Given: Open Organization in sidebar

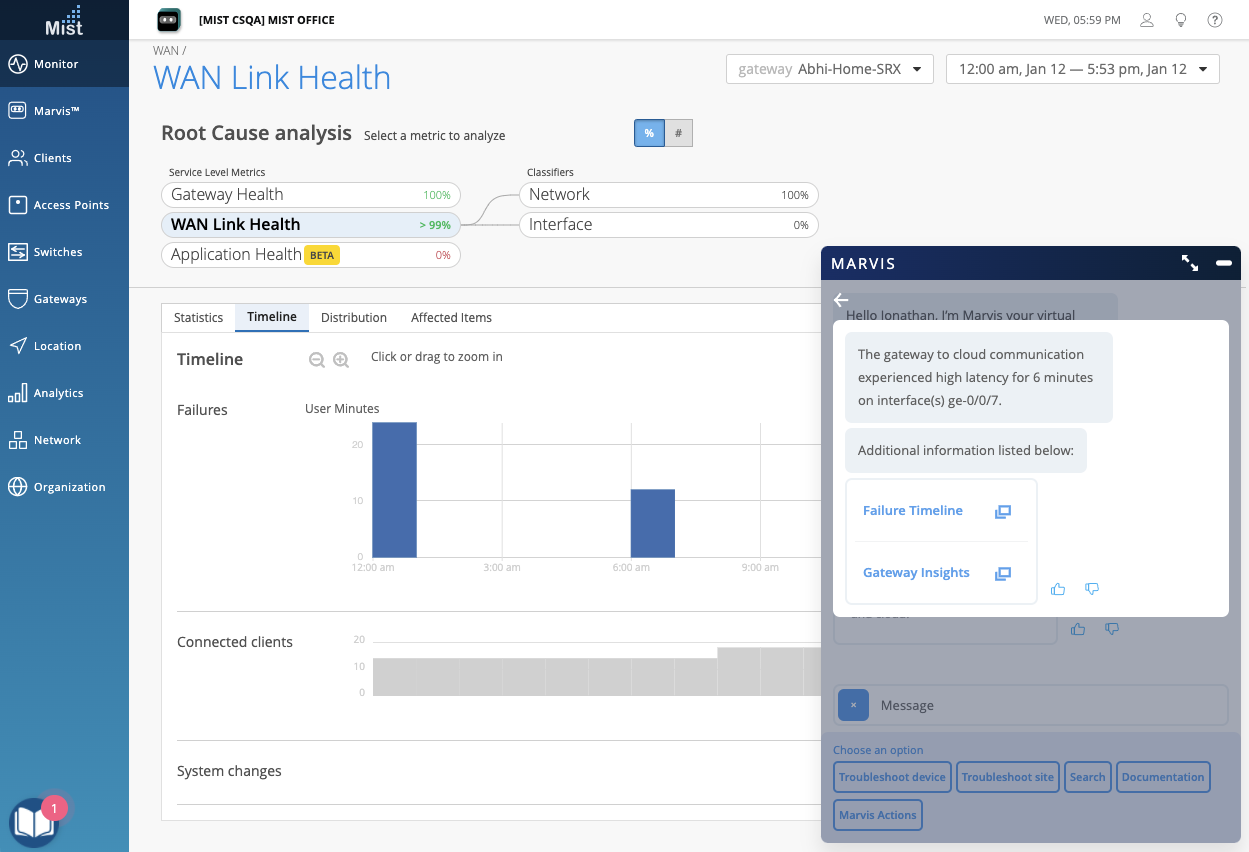Looking at the screenshot, I should [64, 487].
